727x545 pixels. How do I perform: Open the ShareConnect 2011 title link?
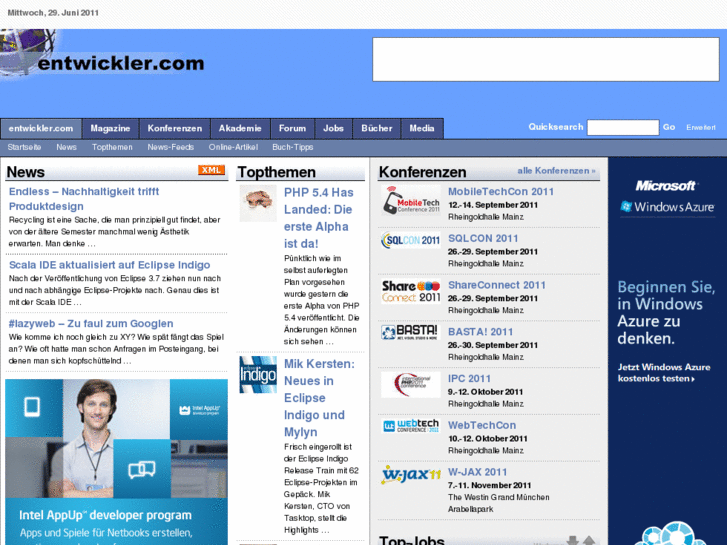pos(497,285)
